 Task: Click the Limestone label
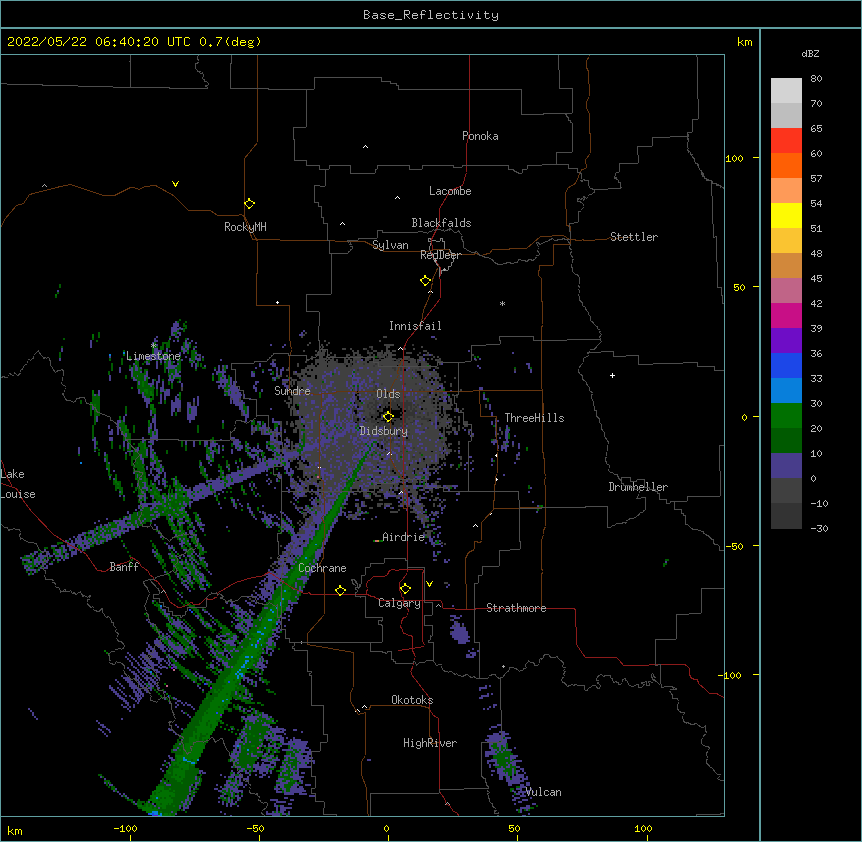(153, 356)
